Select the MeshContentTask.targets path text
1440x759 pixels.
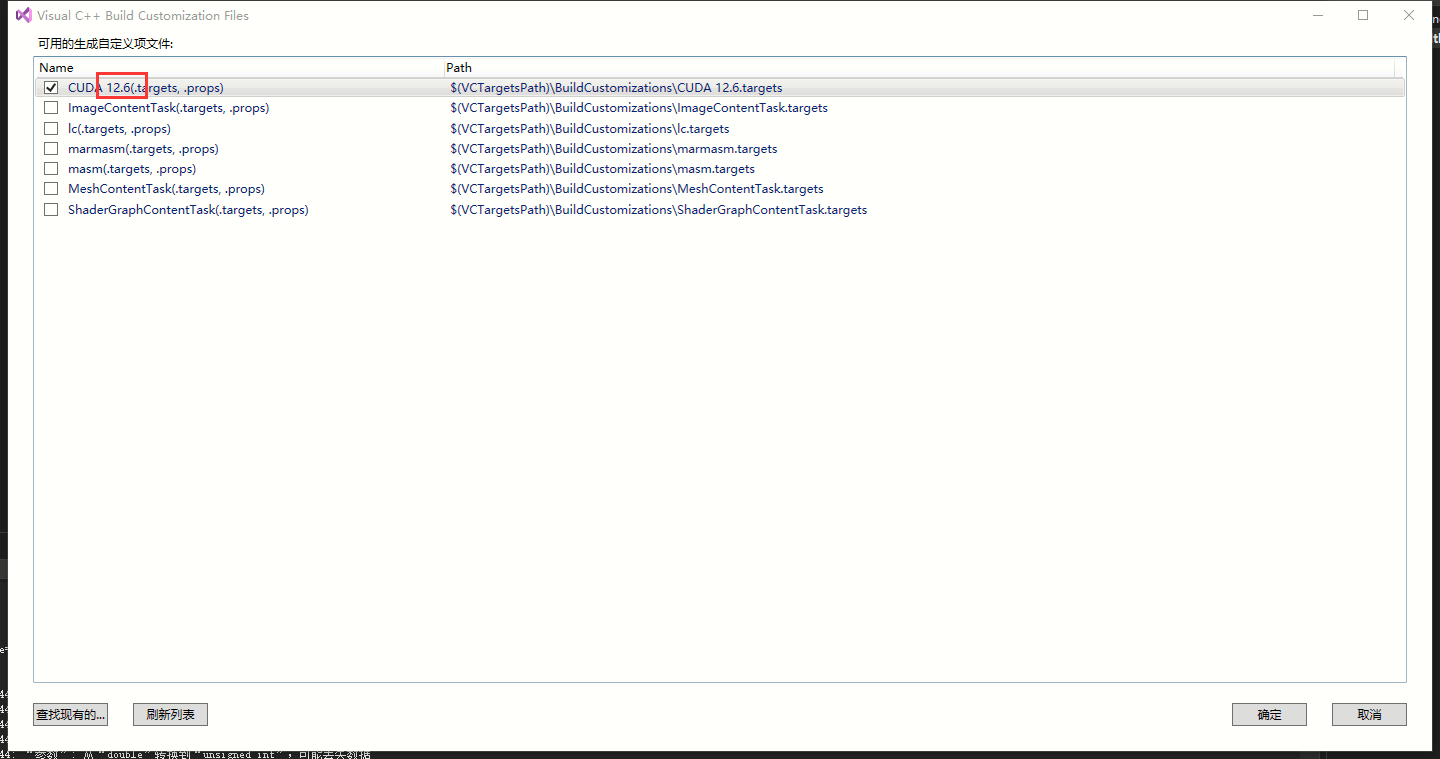click(636, 188)
